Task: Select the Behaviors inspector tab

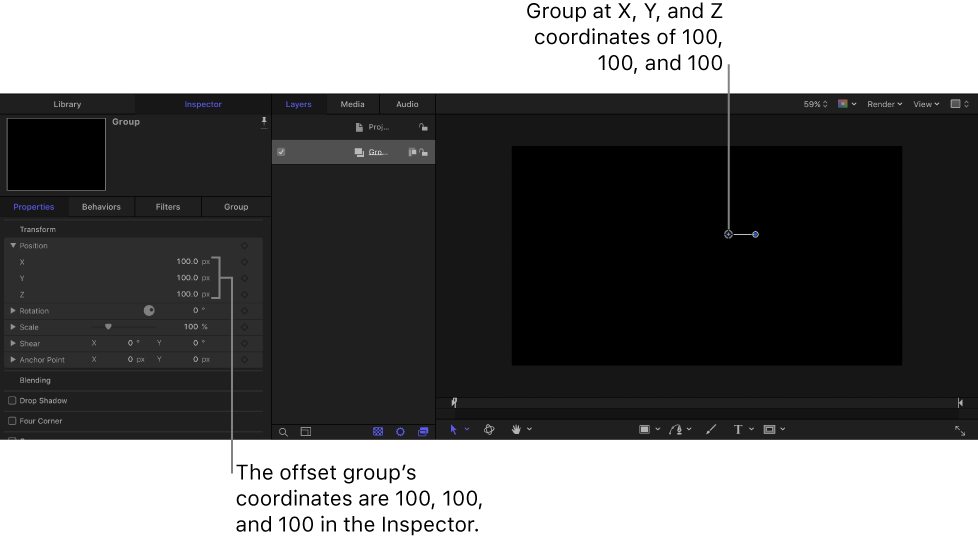Action: point(101,206)
